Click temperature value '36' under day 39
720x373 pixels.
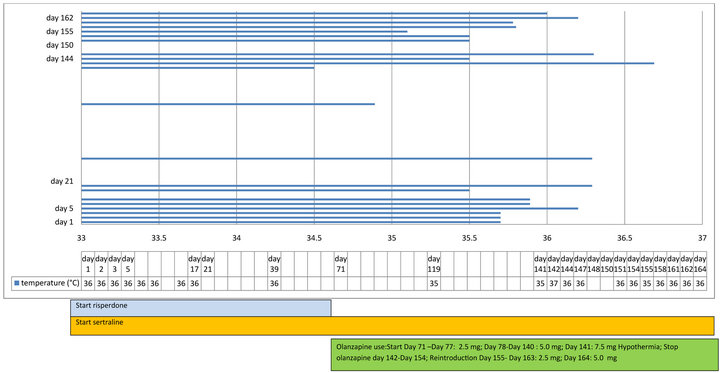[x=275, y=284]
